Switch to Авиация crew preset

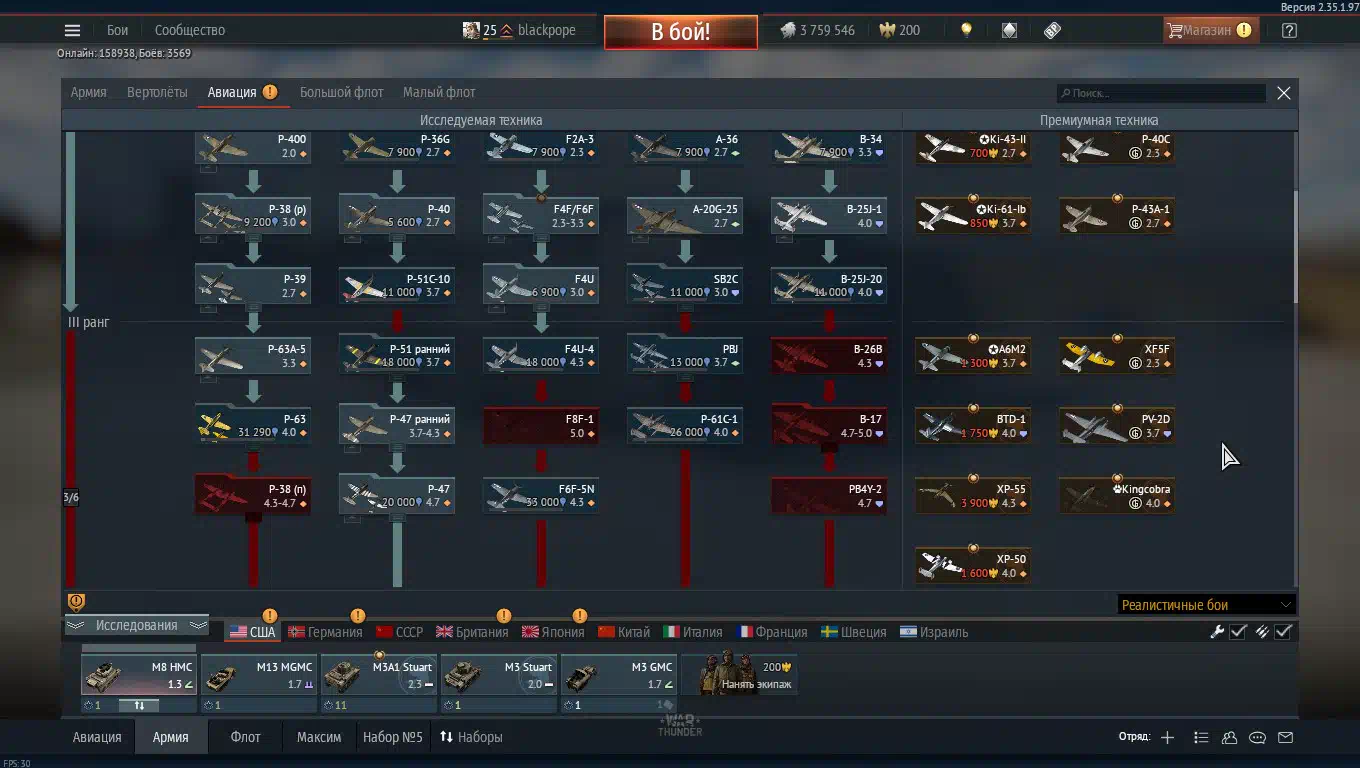pos(97,737)
